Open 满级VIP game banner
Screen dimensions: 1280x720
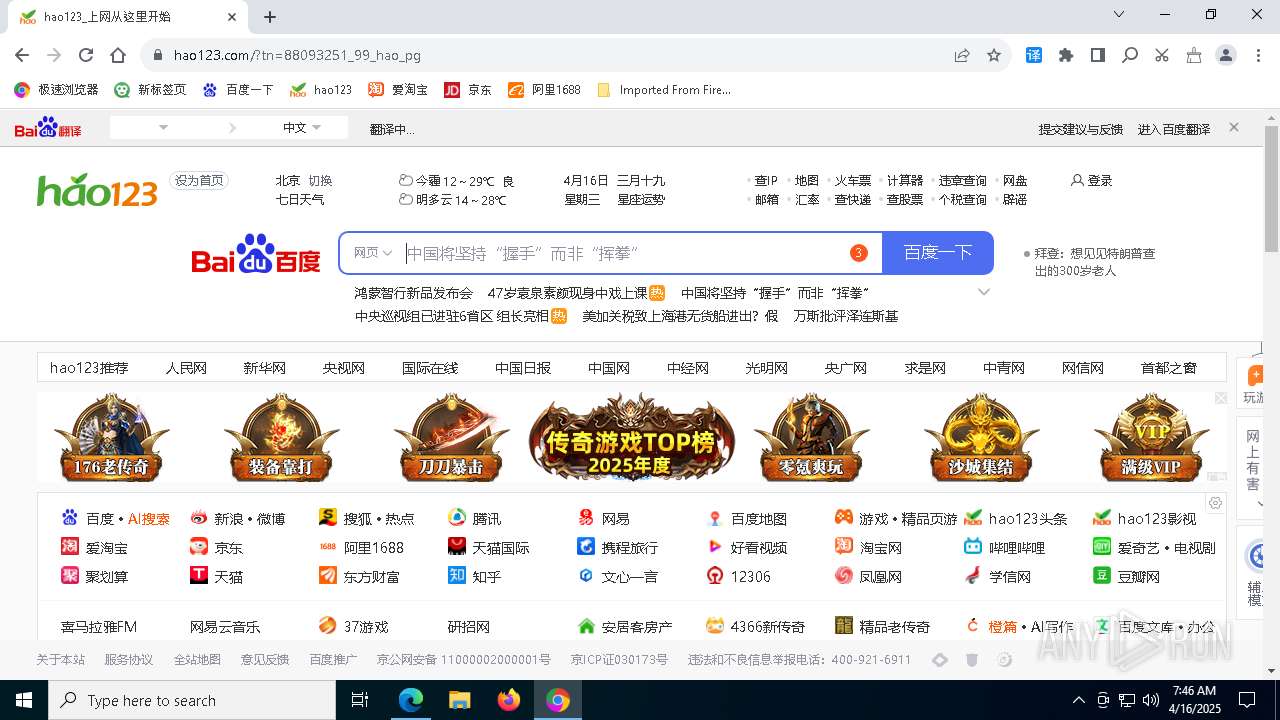click(1151, 438)
